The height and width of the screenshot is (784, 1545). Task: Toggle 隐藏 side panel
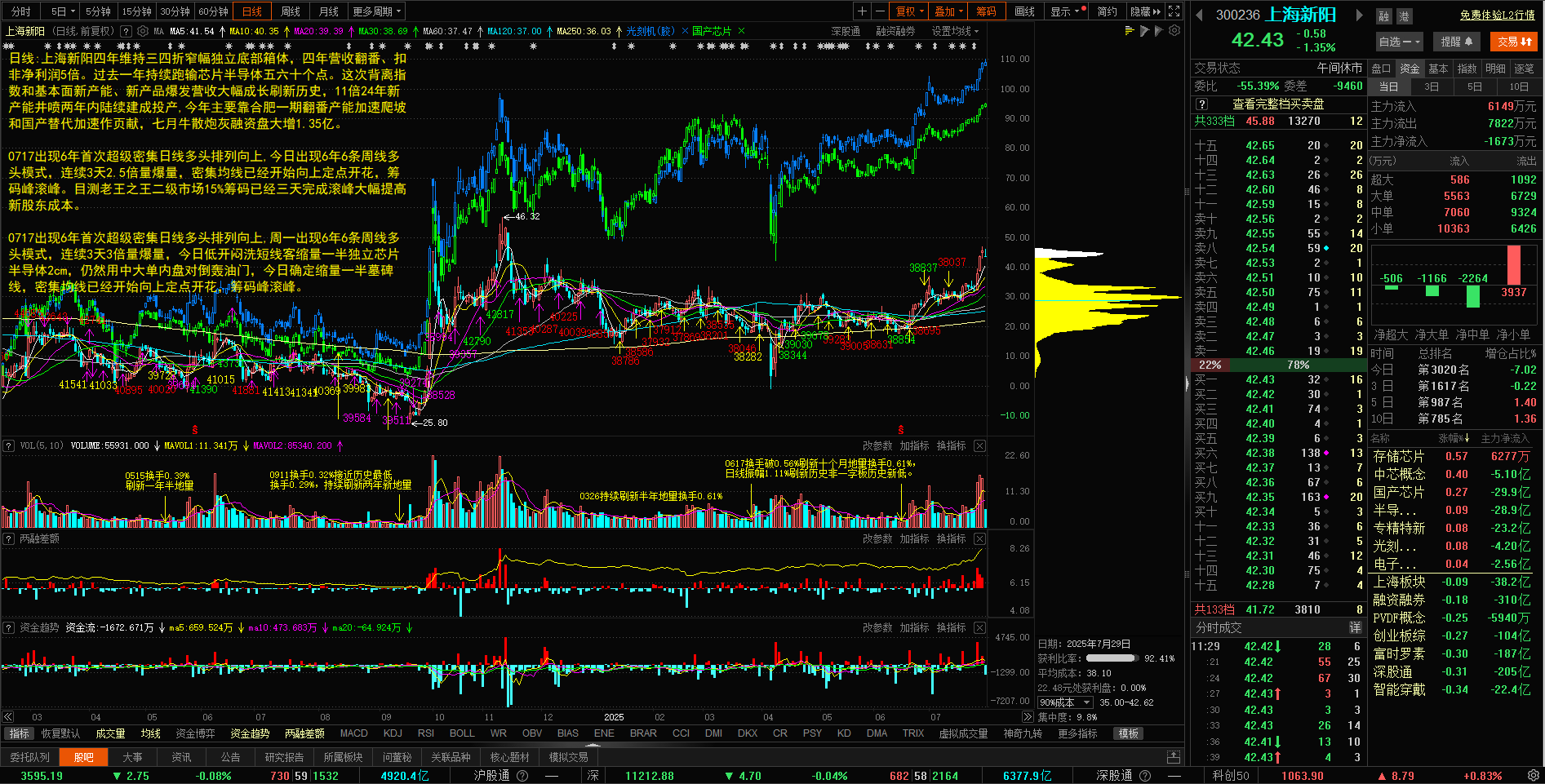[1145, 11]
